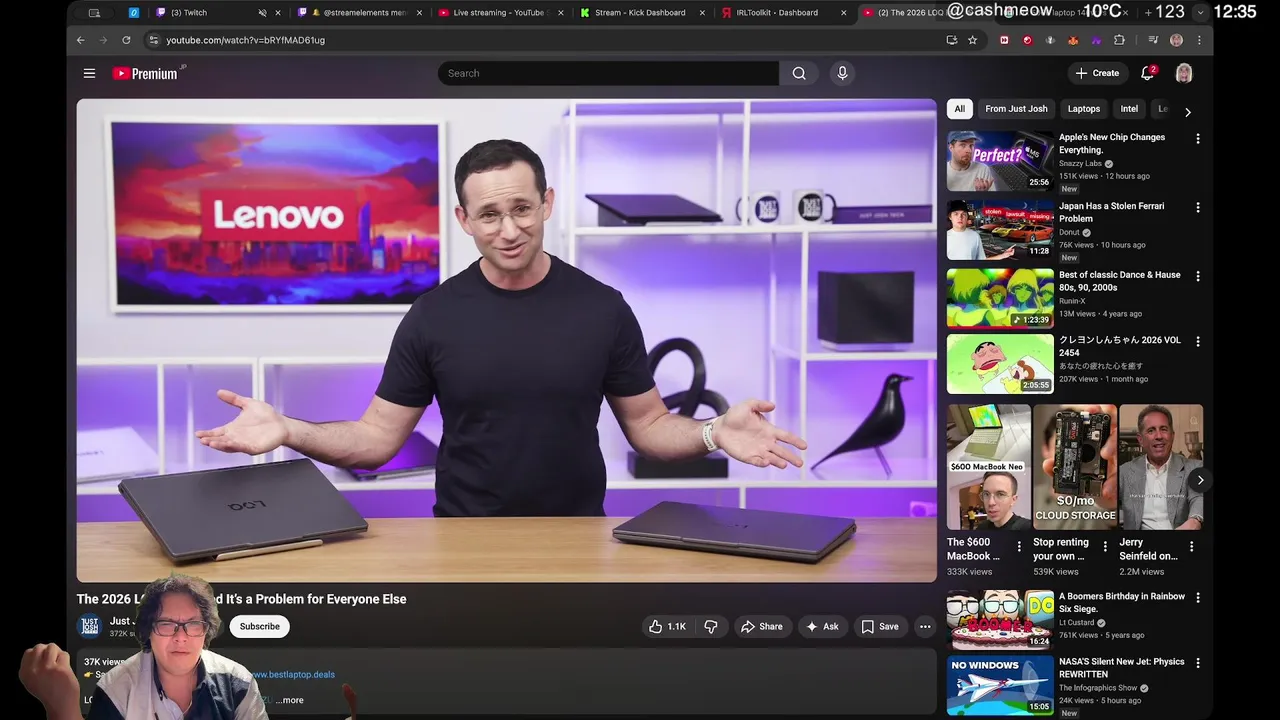The height and width of the screenshot is (720, 1280).
Task: Show next Shorts with right arrow
Action: [x=1200, y=480]
